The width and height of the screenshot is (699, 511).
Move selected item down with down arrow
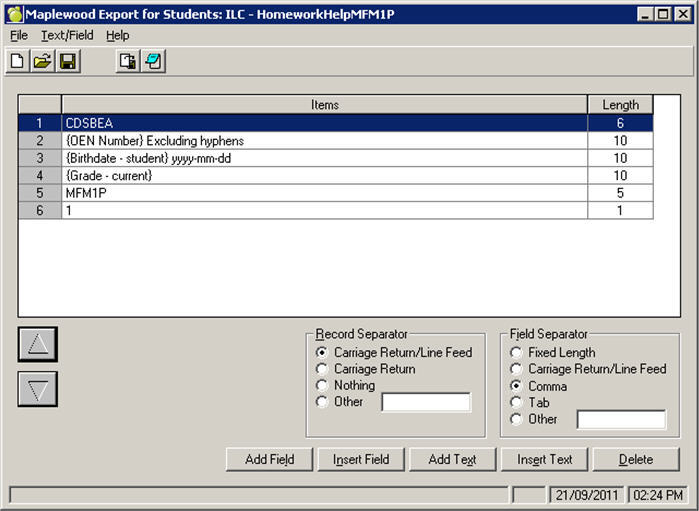coord(38,389)
